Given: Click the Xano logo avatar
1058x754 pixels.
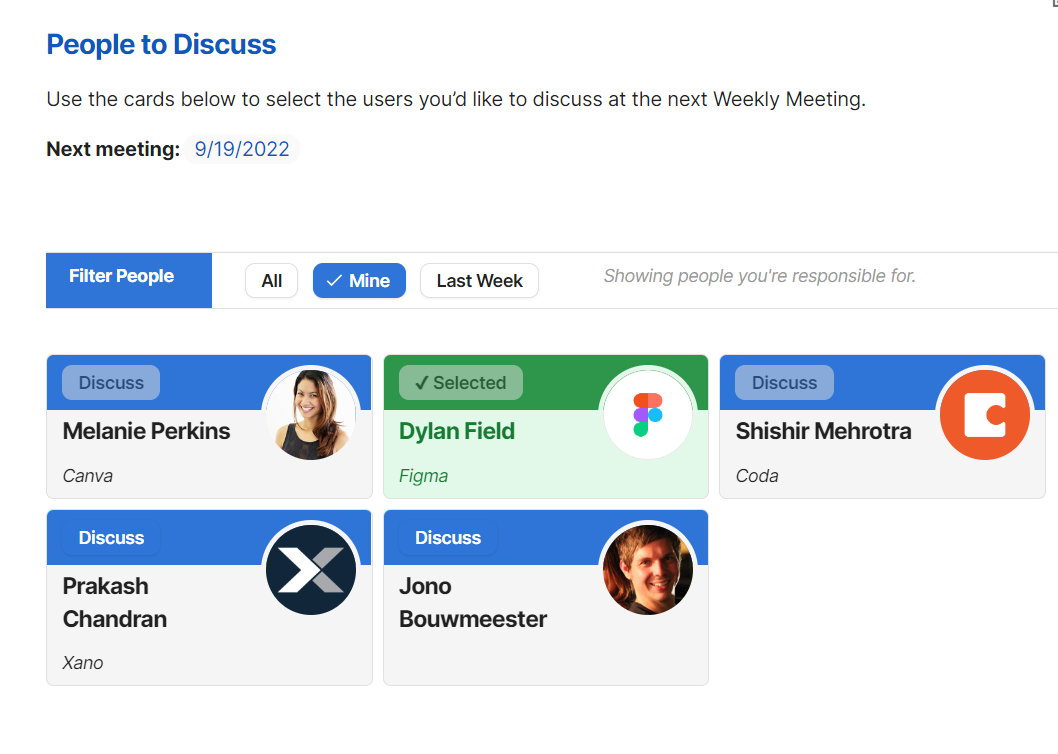Looking at the screenshot, I should tap(311, 570).
